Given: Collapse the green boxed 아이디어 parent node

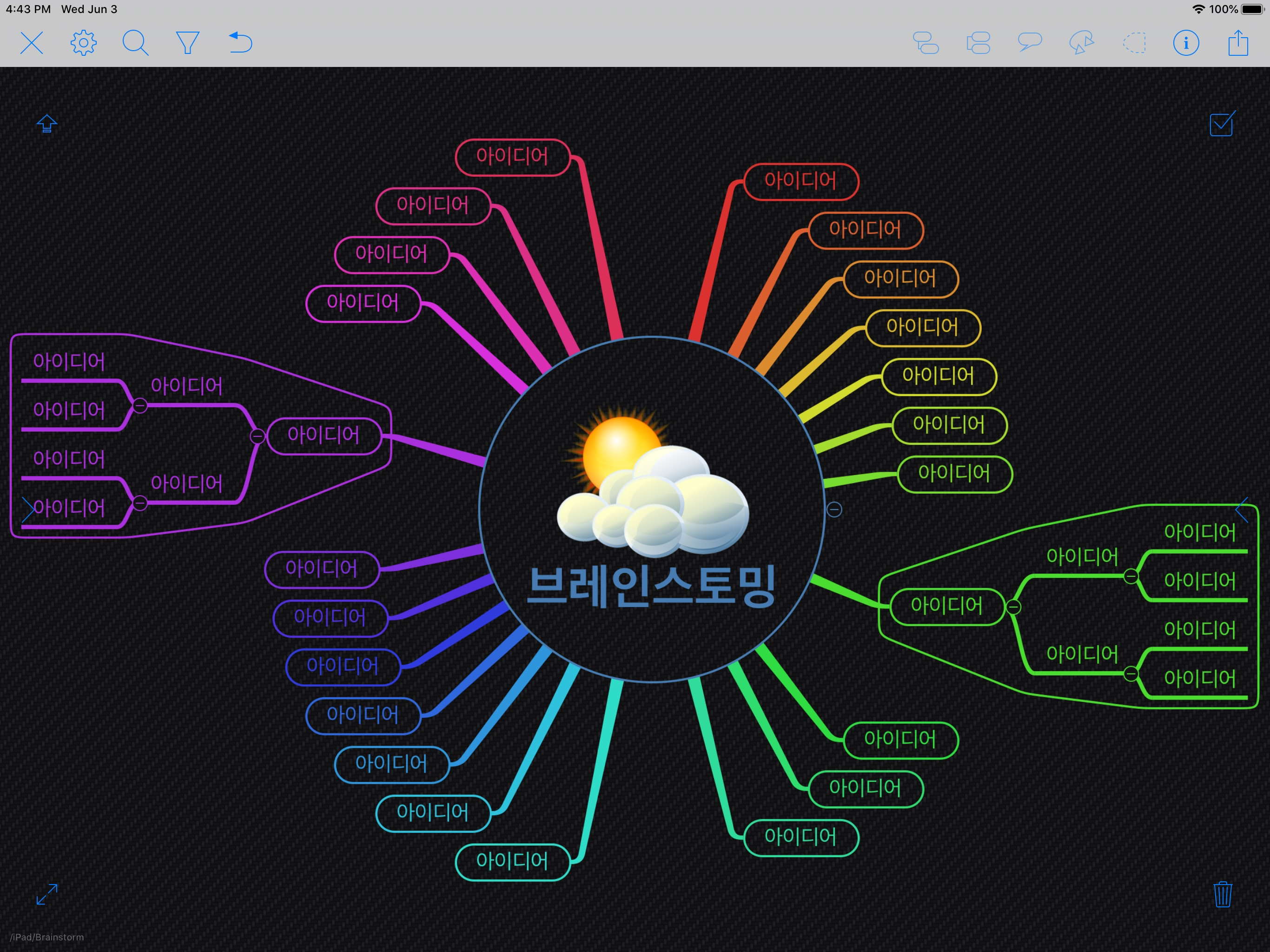Looking at the screenshot, I should [x=1013, y=607].
